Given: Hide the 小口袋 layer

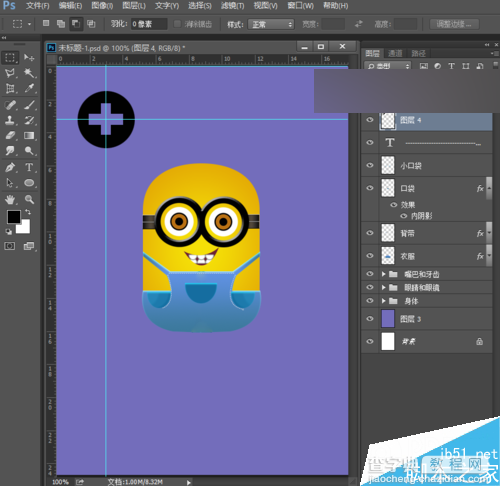Looking at the screenshot, I should tap(370, 165).
